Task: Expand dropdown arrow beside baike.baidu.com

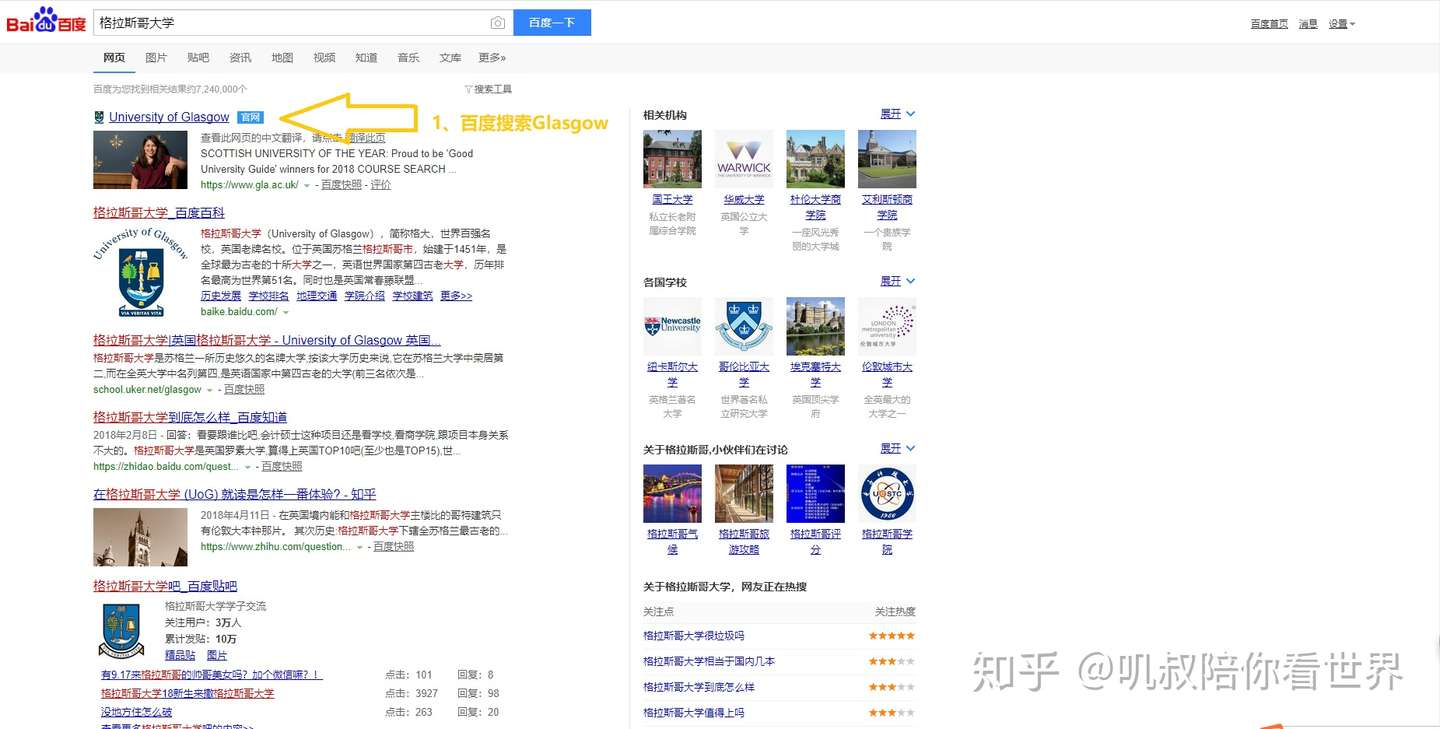Action: tap(285, 312)
